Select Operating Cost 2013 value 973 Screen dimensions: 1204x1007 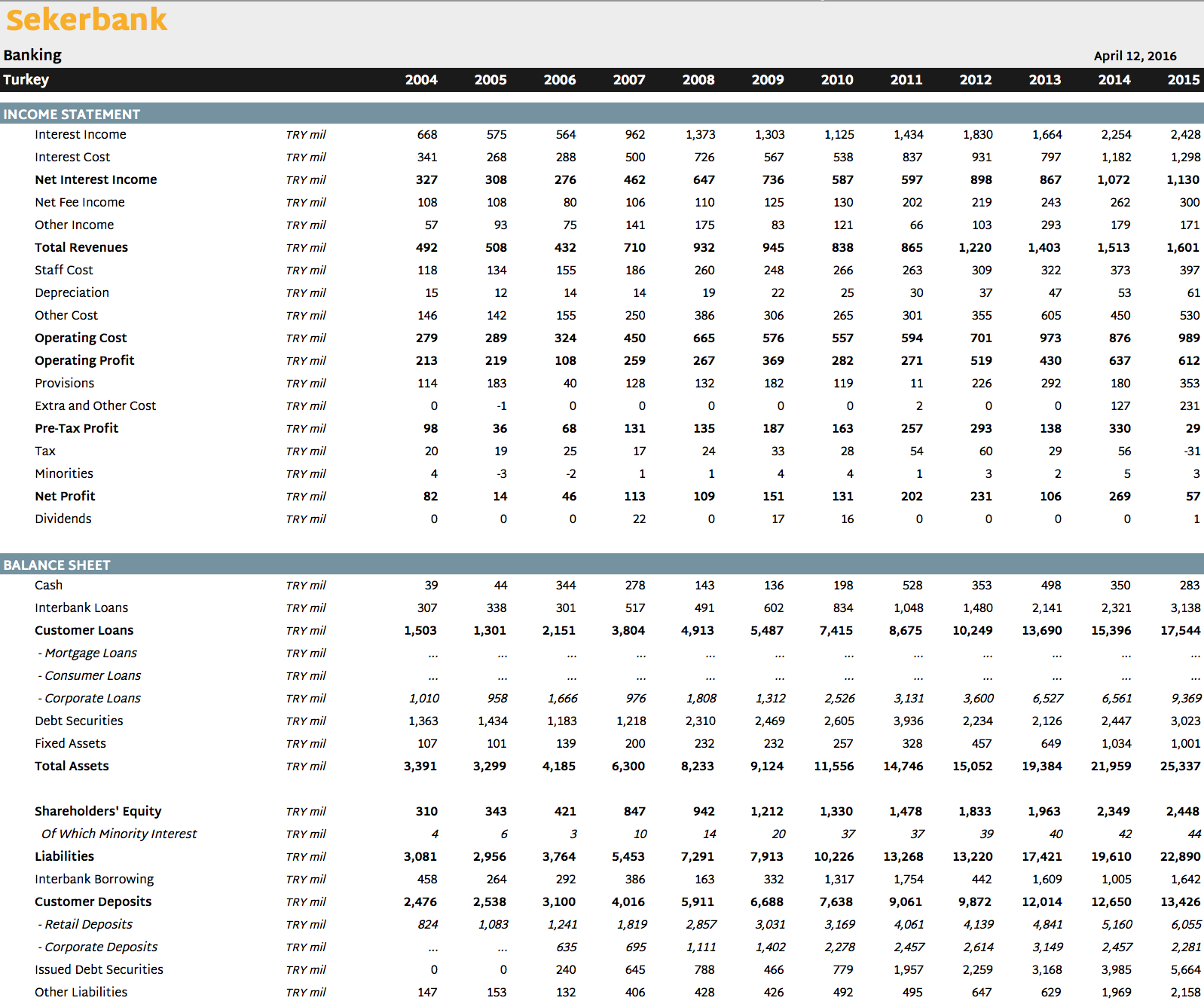pos(1050,338)
